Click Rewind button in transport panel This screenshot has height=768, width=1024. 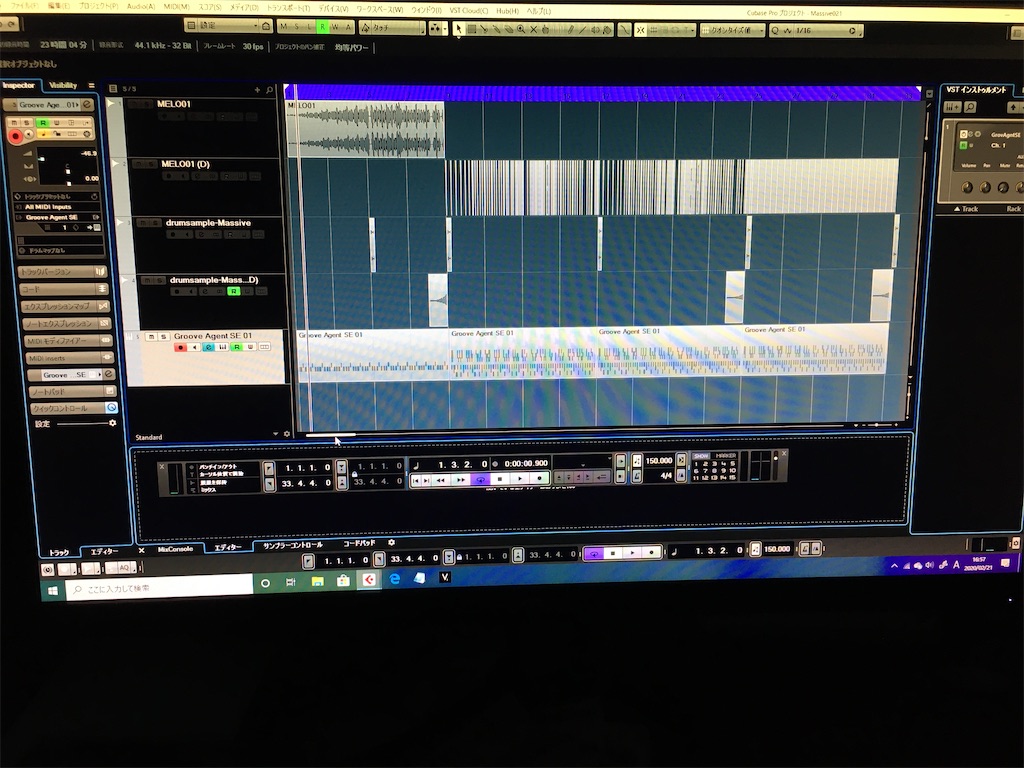click(441, 480)
